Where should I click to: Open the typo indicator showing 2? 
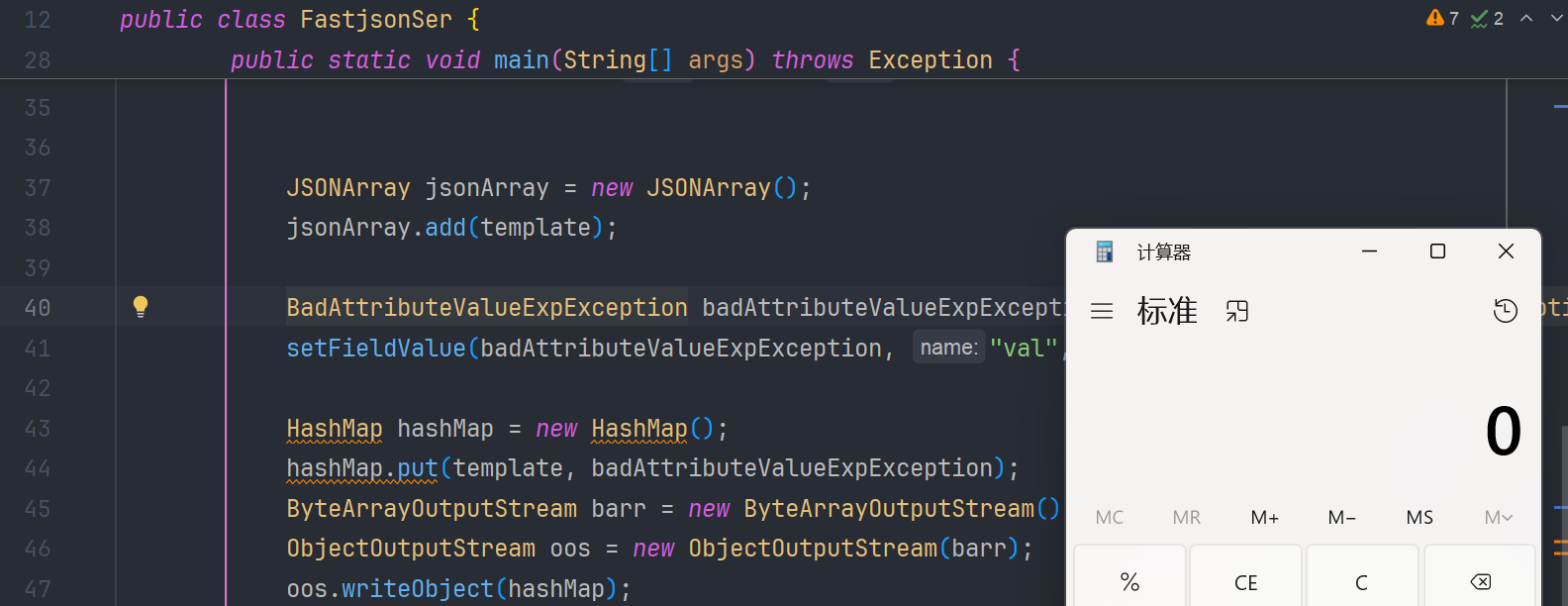(x=1487, y=18)
